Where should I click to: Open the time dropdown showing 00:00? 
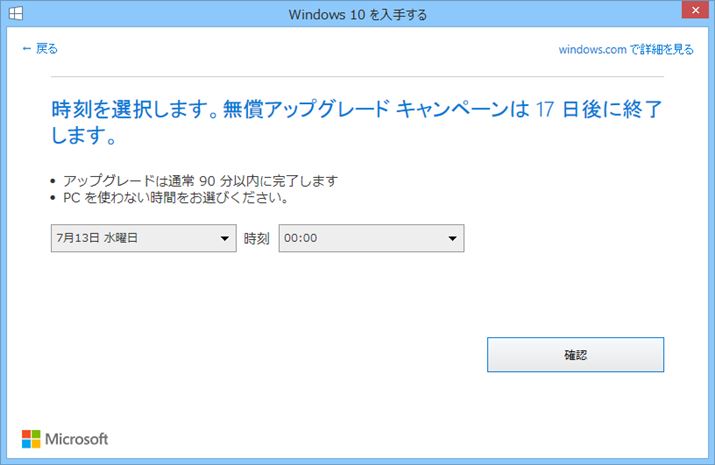[x=371, y=238]
